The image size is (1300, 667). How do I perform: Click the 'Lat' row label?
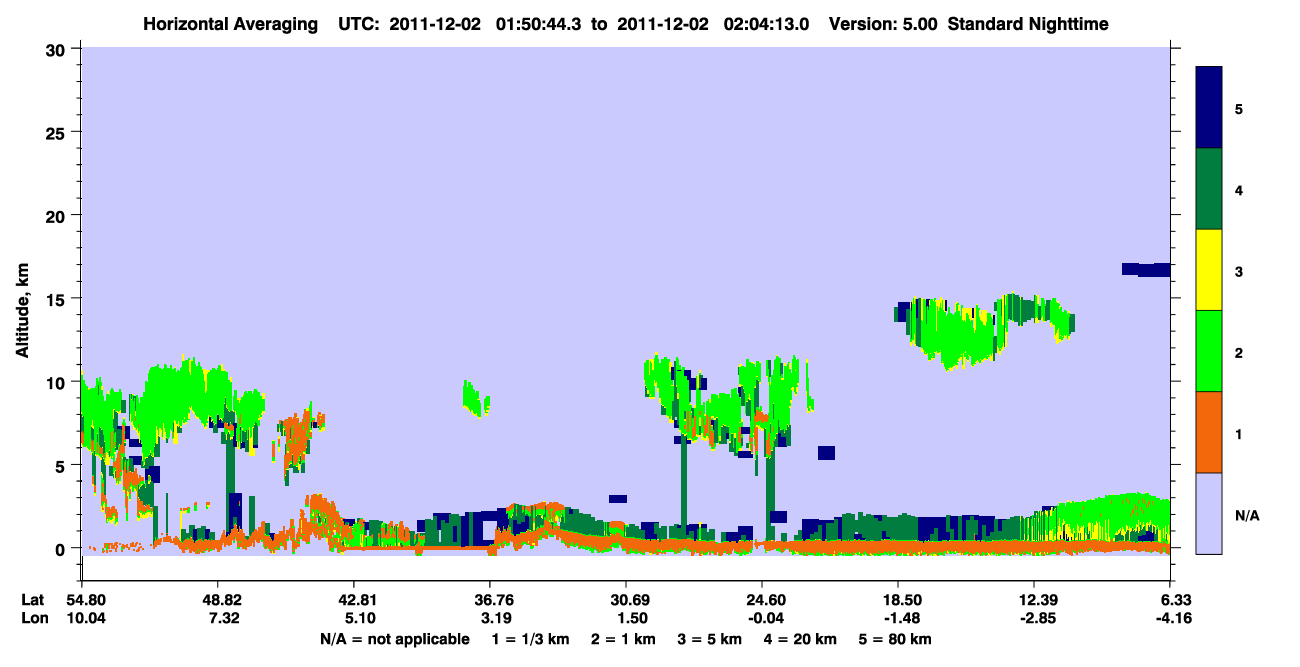pyautogui.click(x=33, y=599)
